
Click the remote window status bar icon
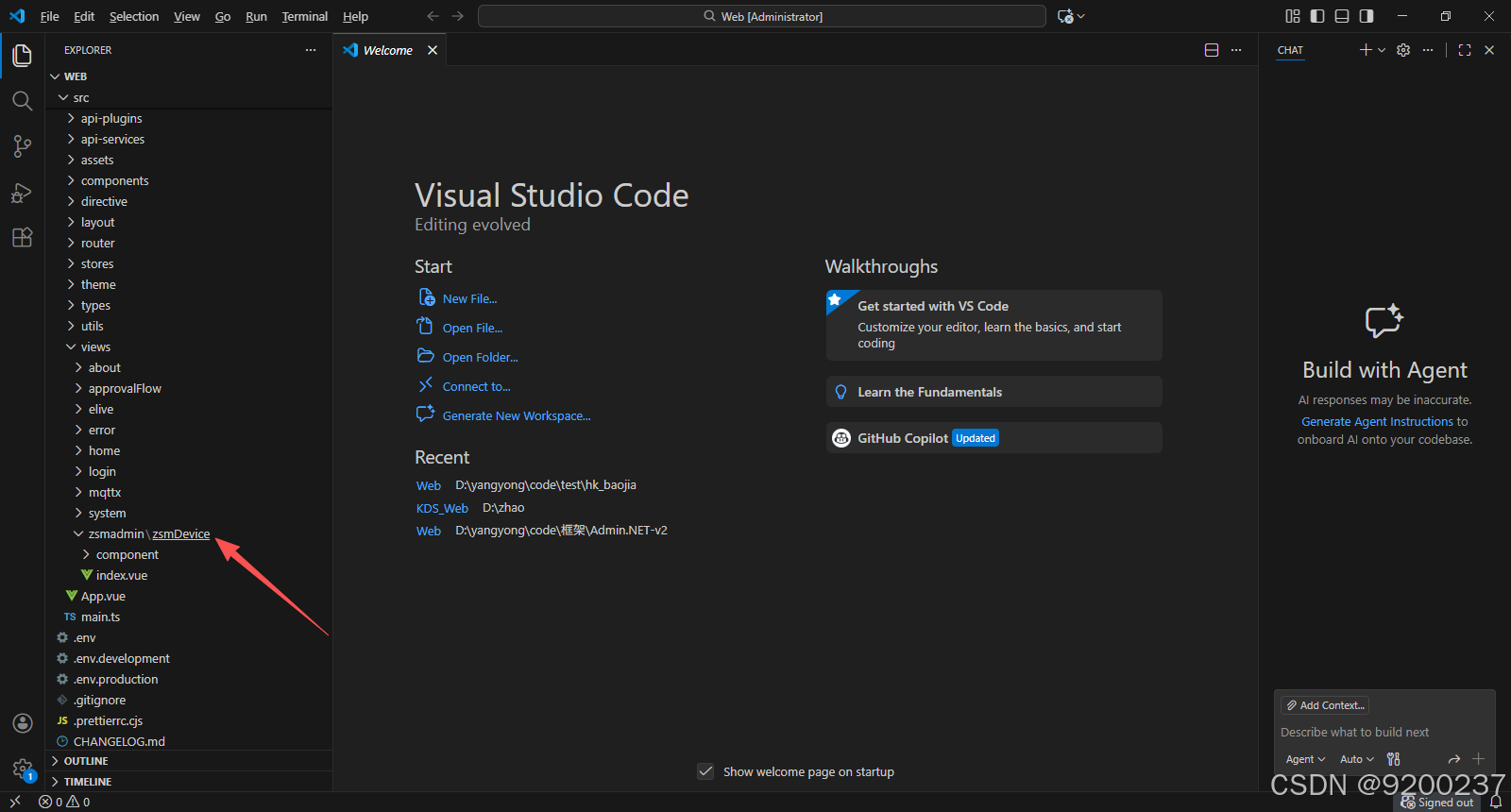coord(15,802)
